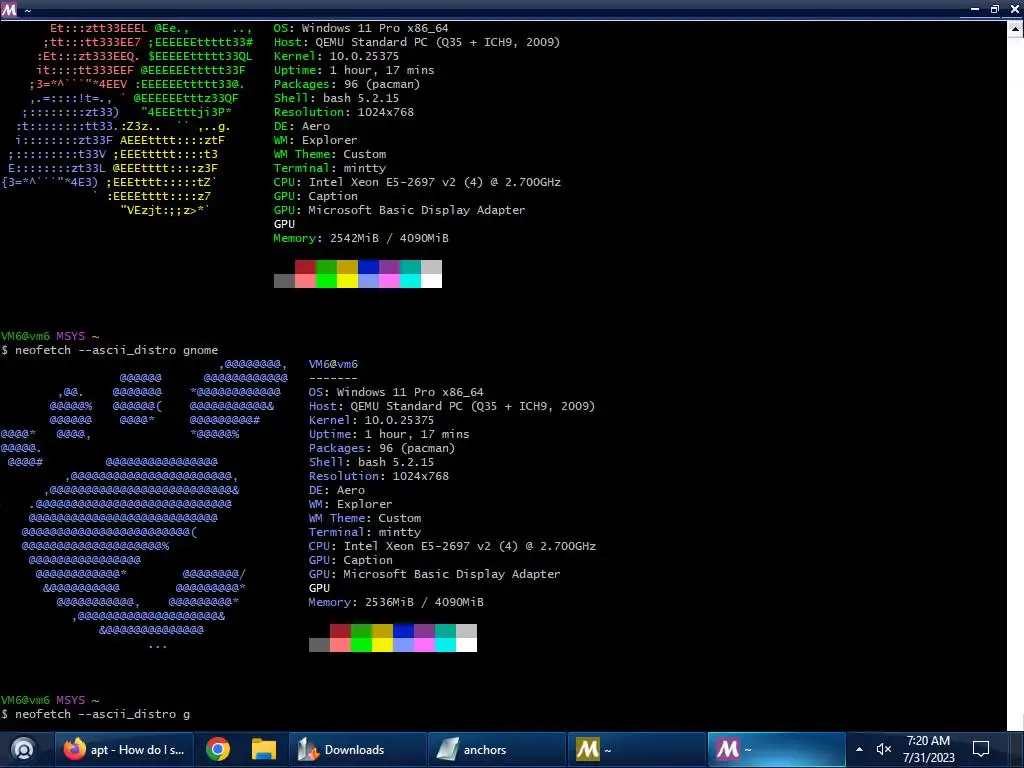Open File Explorer from the taskbar

[x=264, y=749]
